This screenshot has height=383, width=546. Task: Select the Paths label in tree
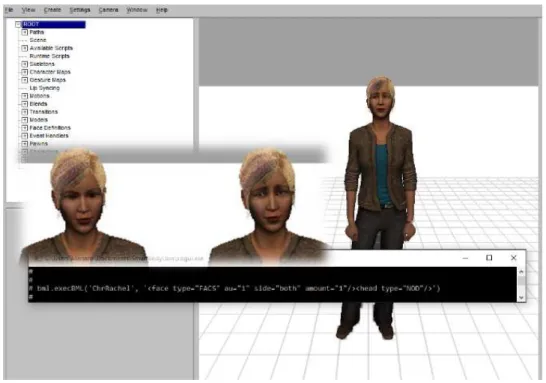37,32
